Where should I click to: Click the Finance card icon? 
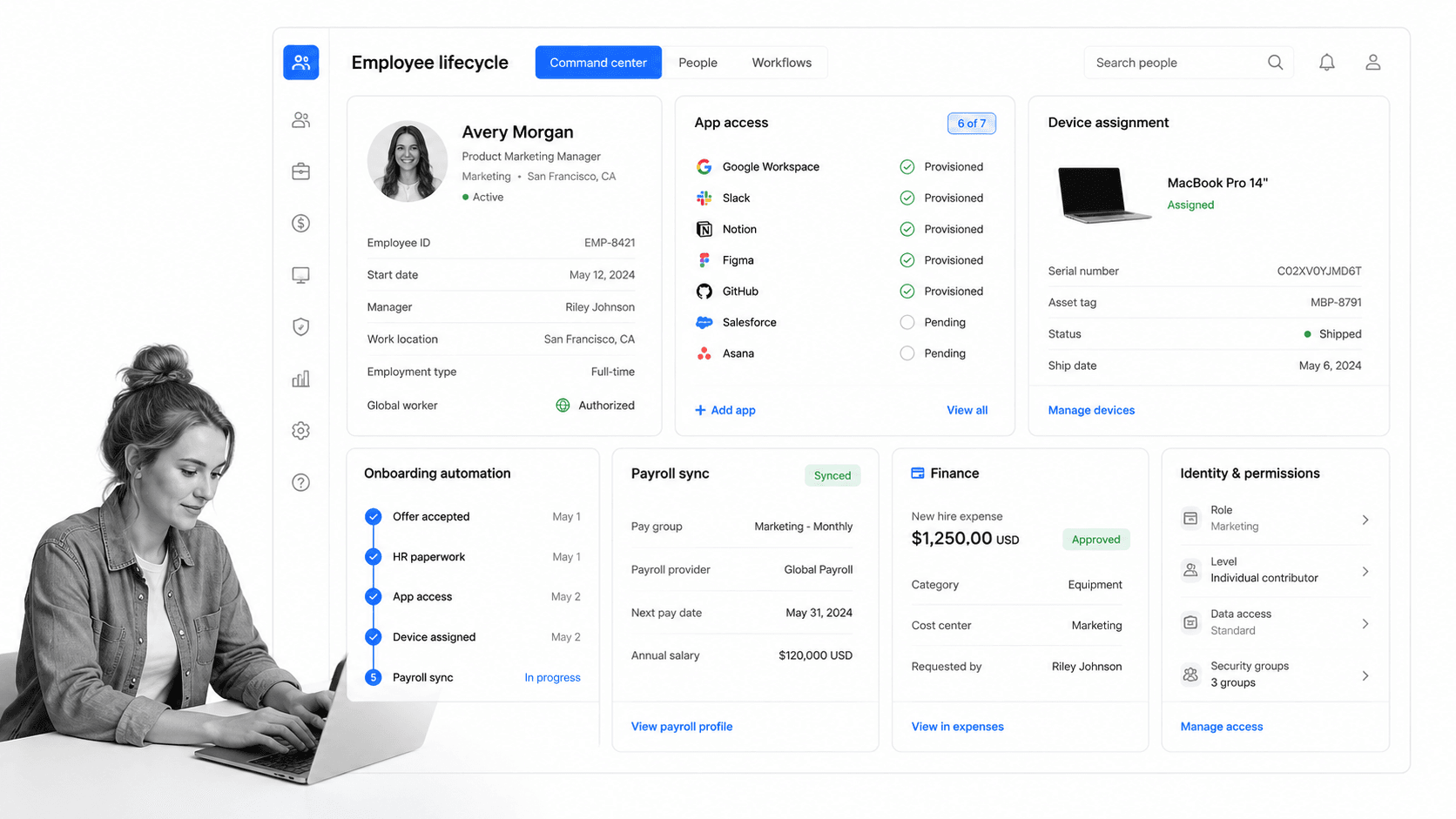click(x=918, y=473)
